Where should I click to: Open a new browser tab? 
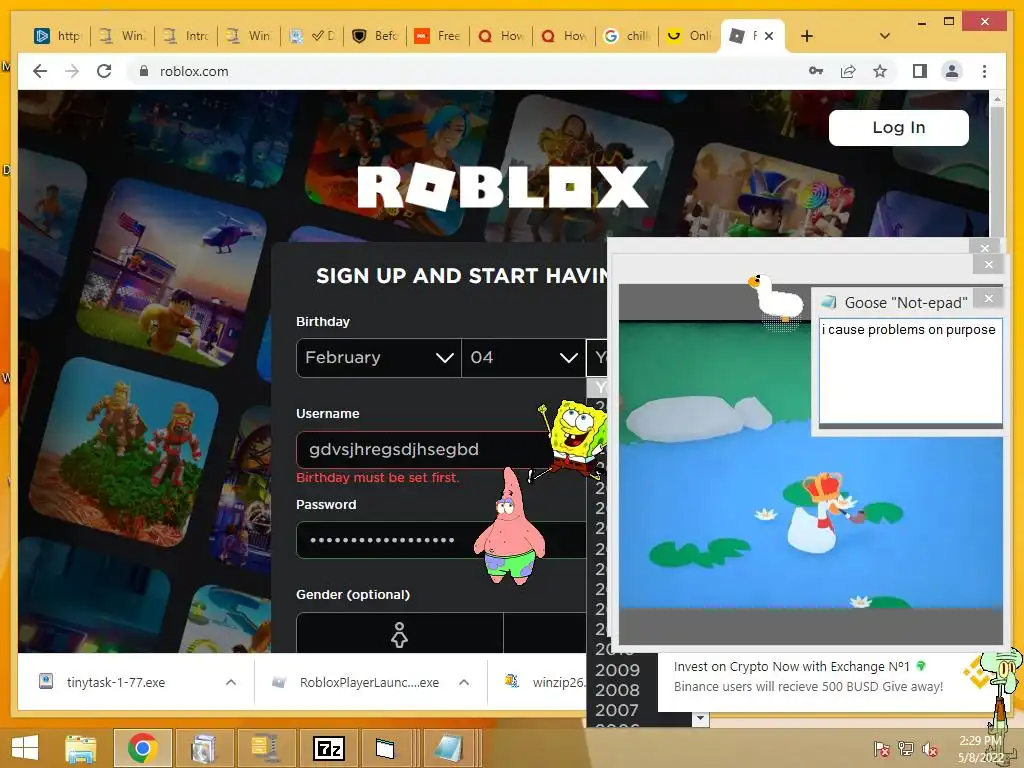tap(807, 36)
